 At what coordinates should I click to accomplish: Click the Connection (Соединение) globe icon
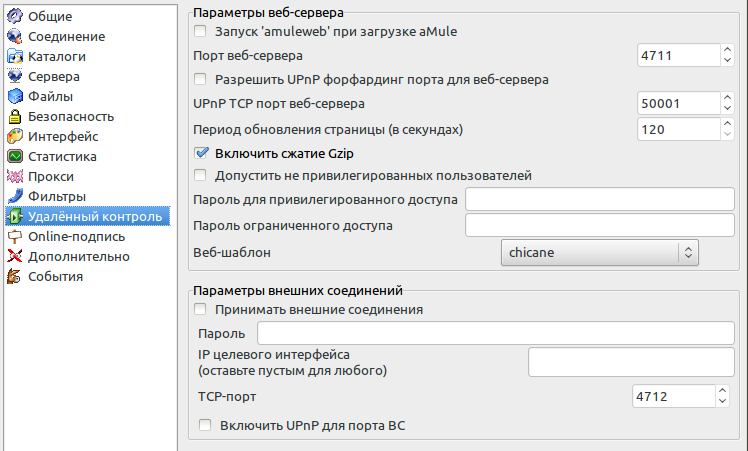tap(15, 36)
